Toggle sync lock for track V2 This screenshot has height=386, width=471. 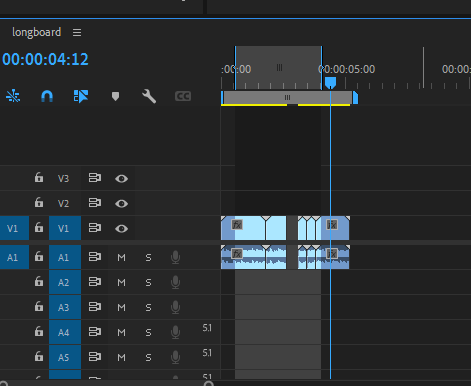(x=95, y=203)
